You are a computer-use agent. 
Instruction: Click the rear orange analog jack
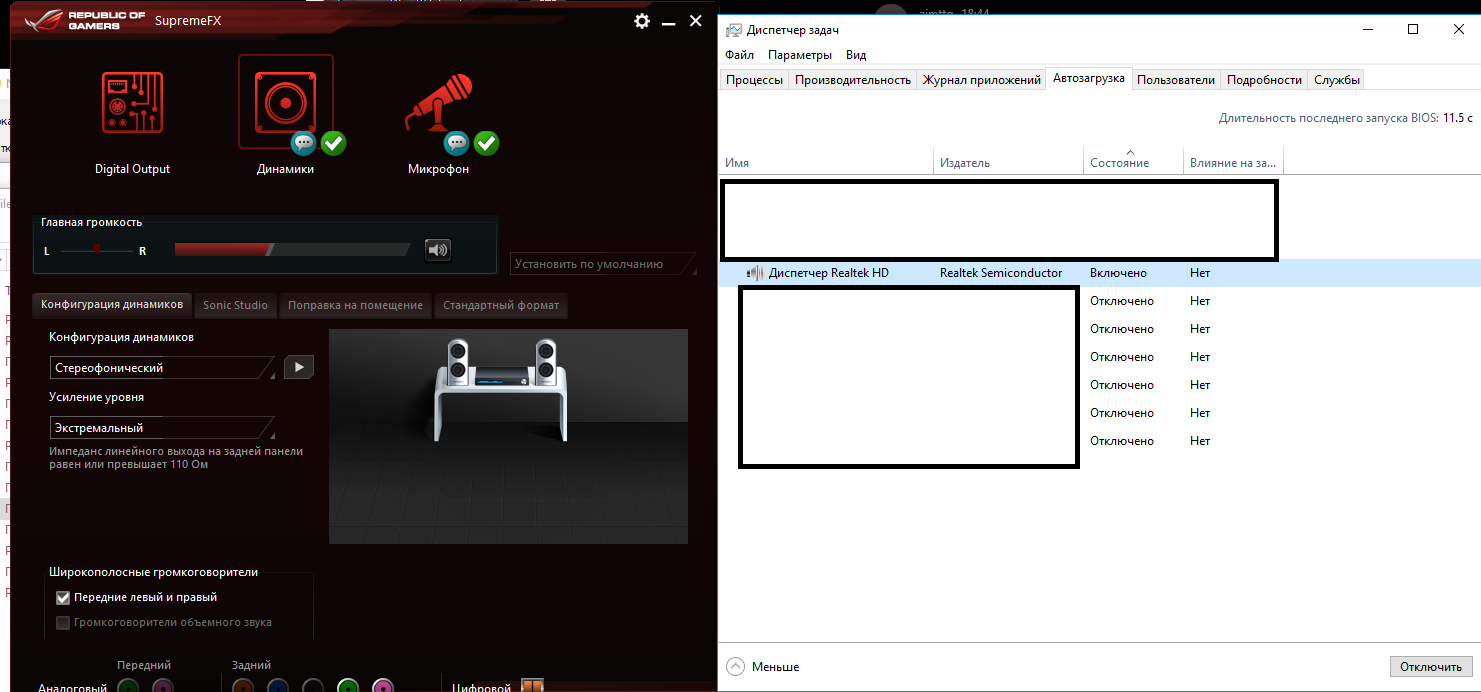243,686
